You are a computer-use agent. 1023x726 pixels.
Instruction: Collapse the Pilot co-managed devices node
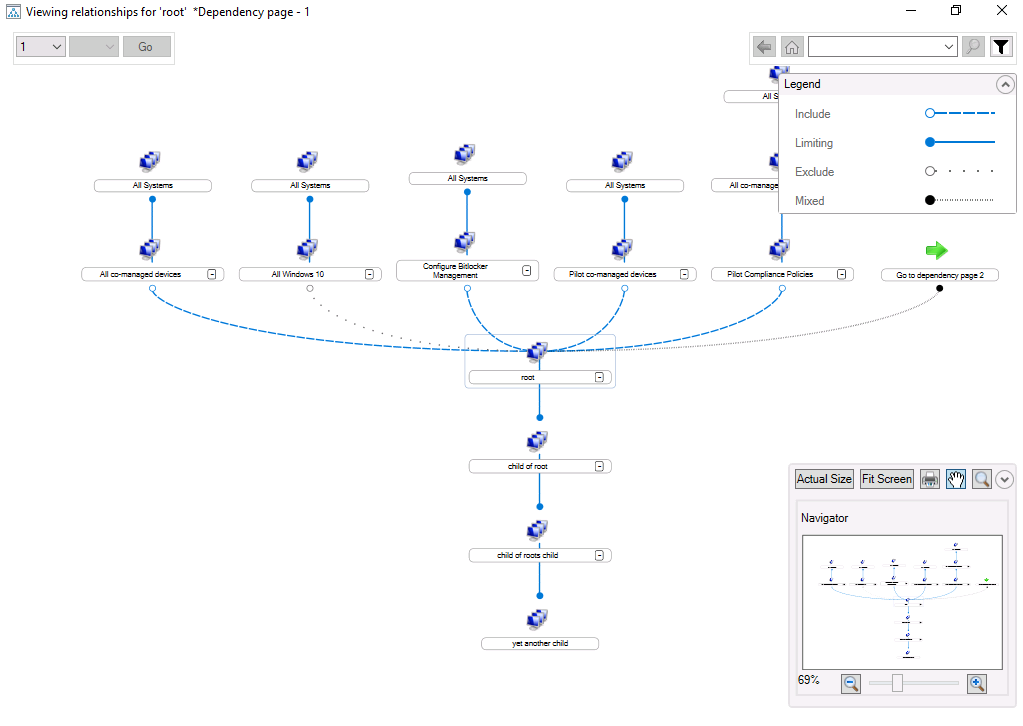pos(684,275)
